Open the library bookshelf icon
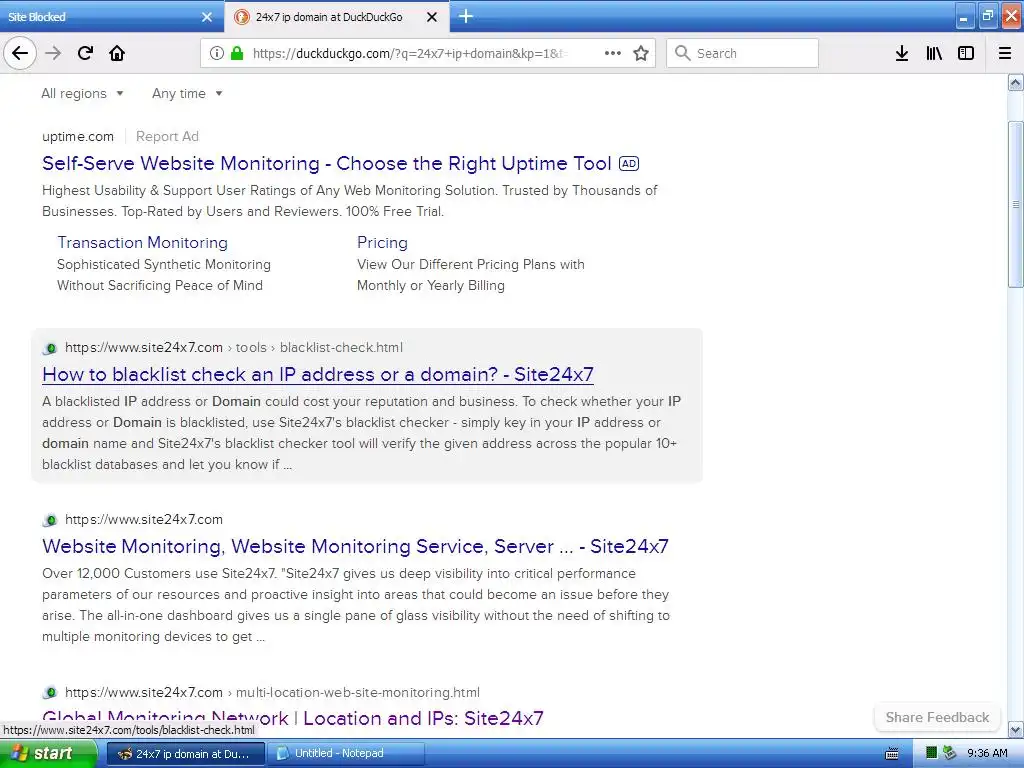This screenshot has width=1024, height=768. click(x=934, y=53)
